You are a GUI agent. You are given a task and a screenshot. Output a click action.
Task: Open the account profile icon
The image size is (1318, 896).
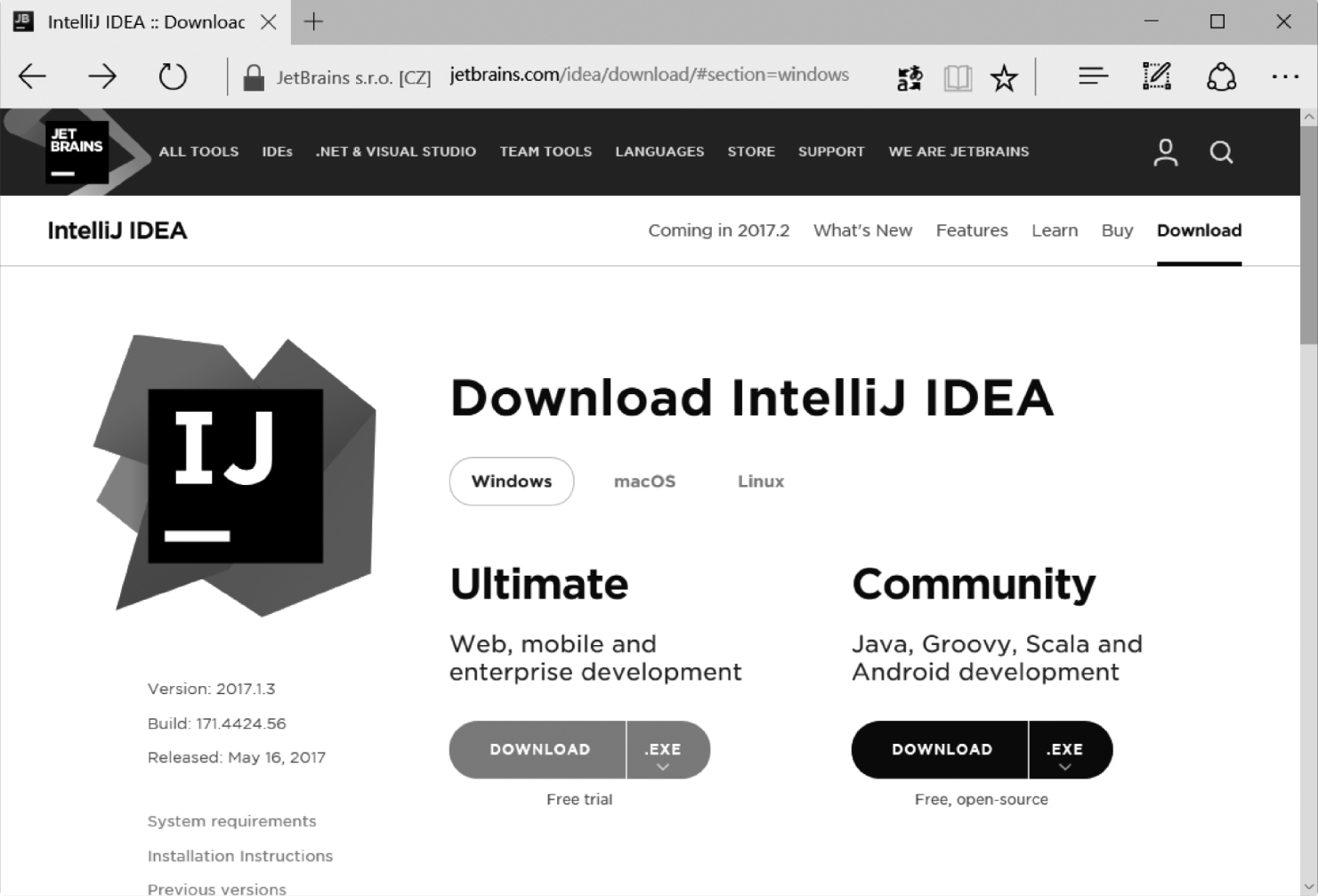click(x=1165, y=152)
